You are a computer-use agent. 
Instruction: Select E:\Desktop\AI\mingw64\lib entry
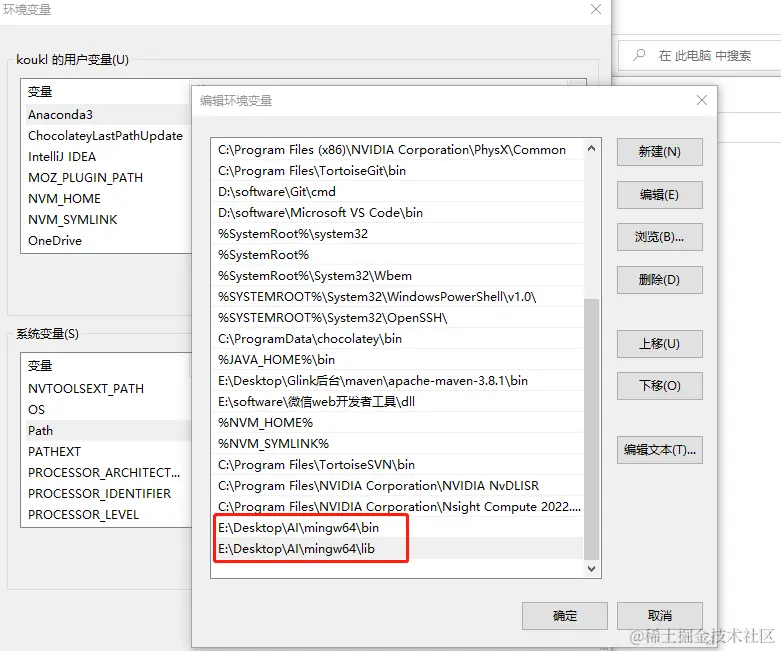tap(397, 548)
